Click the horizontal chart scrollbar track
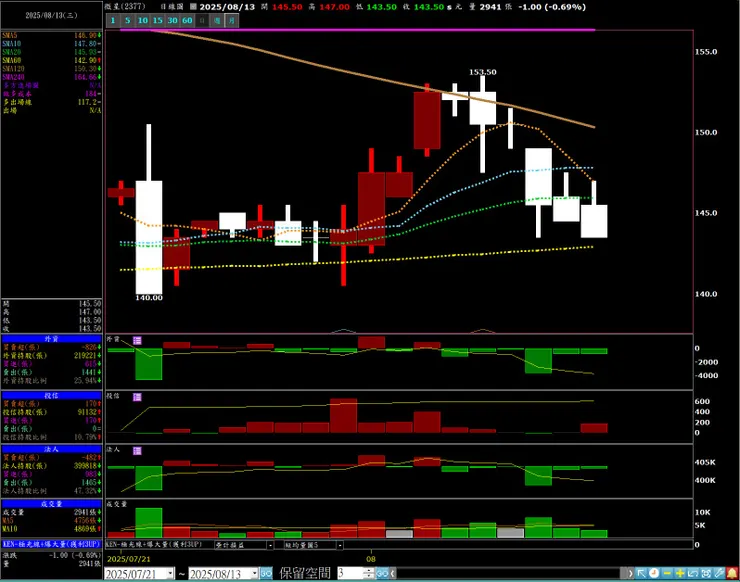The width and height of the screenshot is (740, 582). click(x=510, y=574)
